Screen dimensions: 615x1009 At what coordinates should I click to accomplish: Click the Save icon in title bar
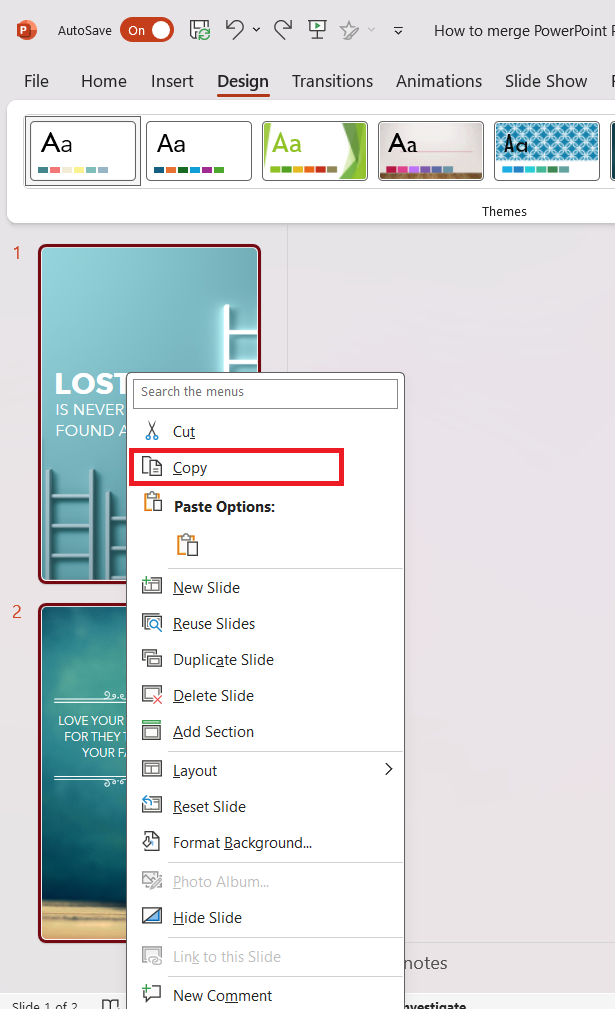click(x=200, y=30)
